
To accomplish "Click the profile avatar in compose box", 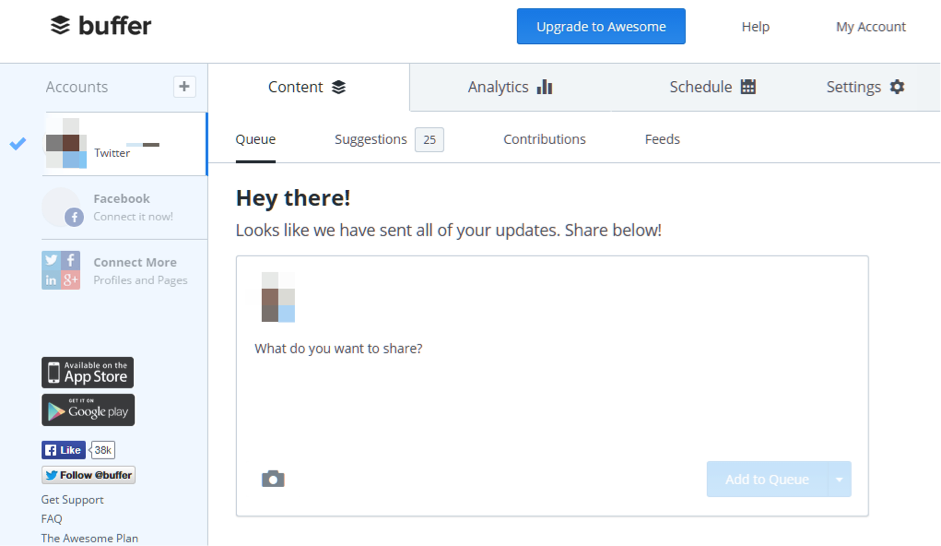I will 278,297.
